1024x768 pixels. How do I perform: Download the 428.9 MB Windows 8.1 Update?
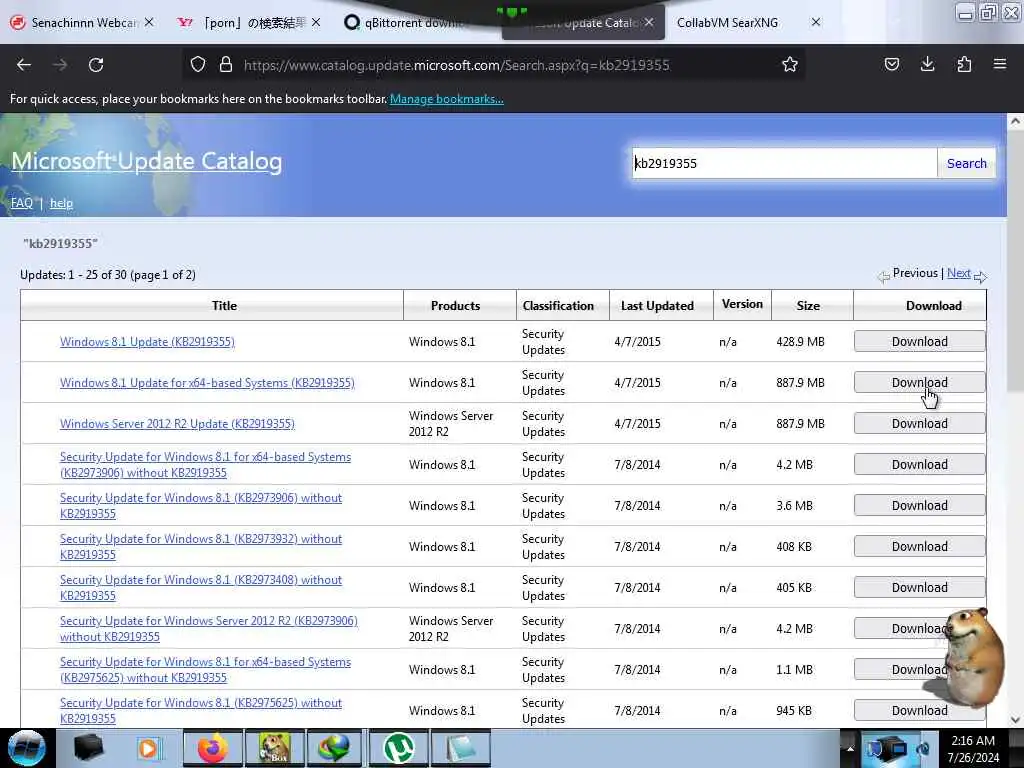(920, 342)
